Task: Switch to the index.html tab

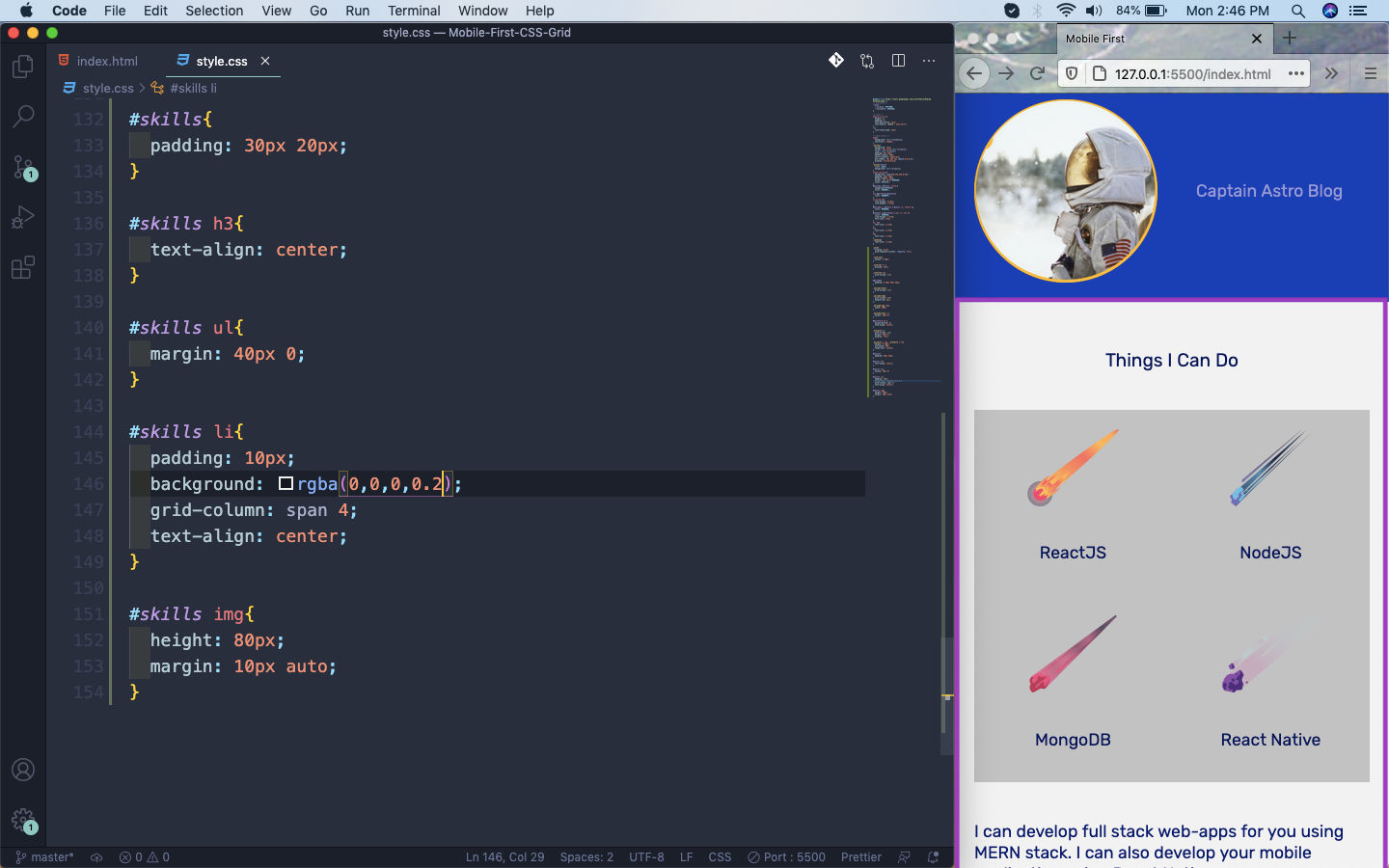Action: (98, 61)
